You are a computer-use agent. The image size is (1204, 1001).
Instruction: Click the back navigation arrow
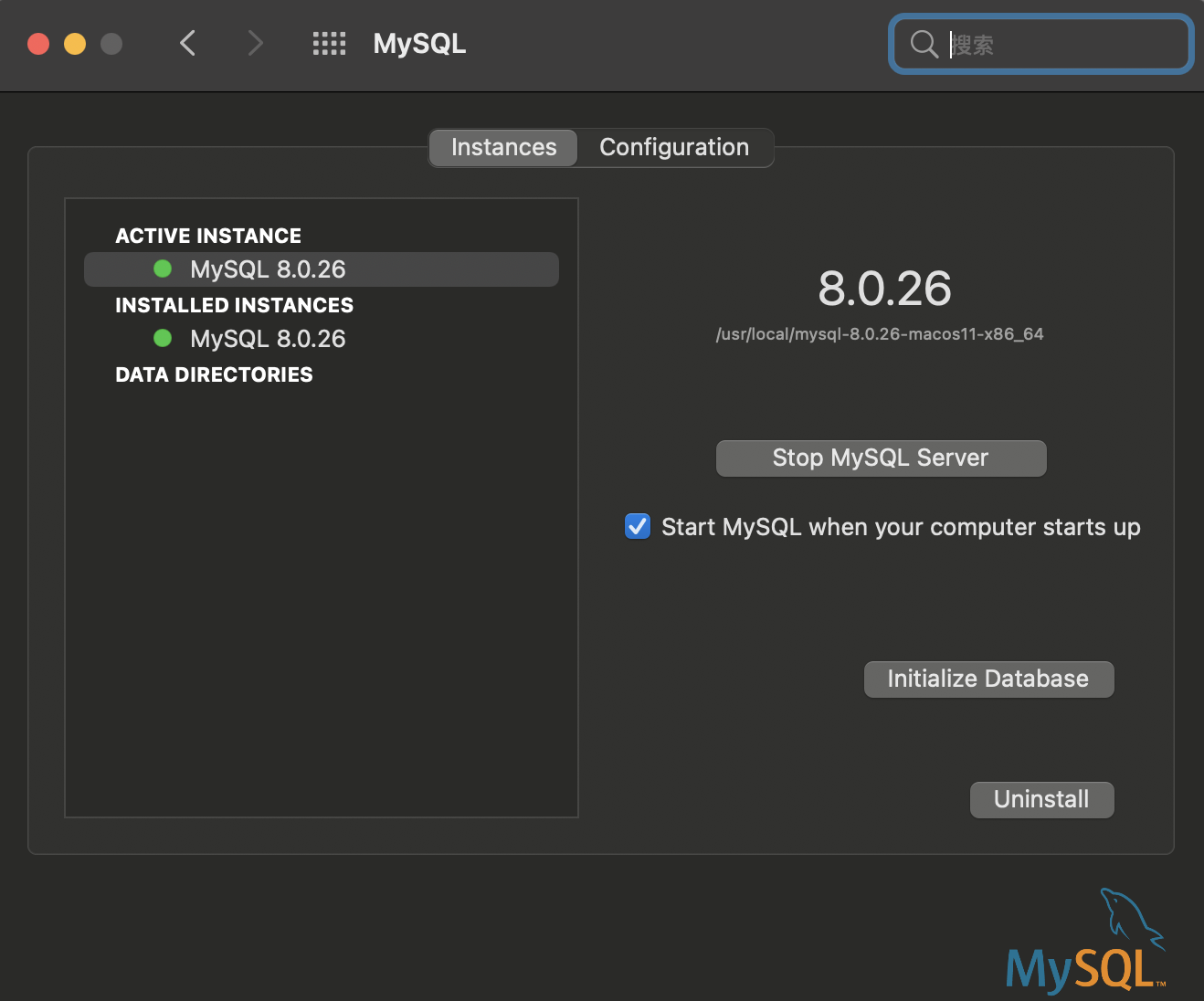(187, 43)
